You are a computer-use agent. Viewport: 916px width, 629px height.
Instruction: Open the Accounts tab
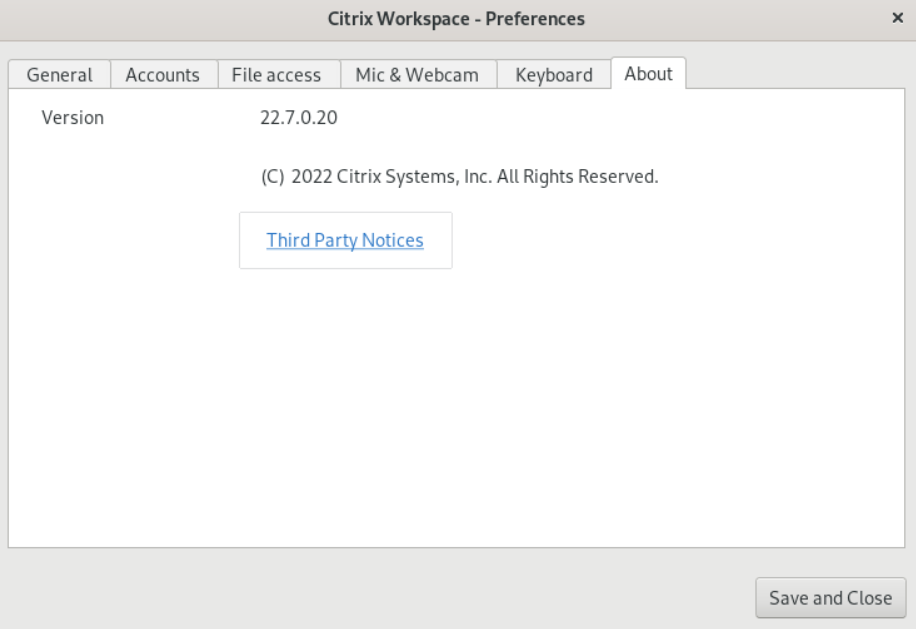(x=163, y=75)
